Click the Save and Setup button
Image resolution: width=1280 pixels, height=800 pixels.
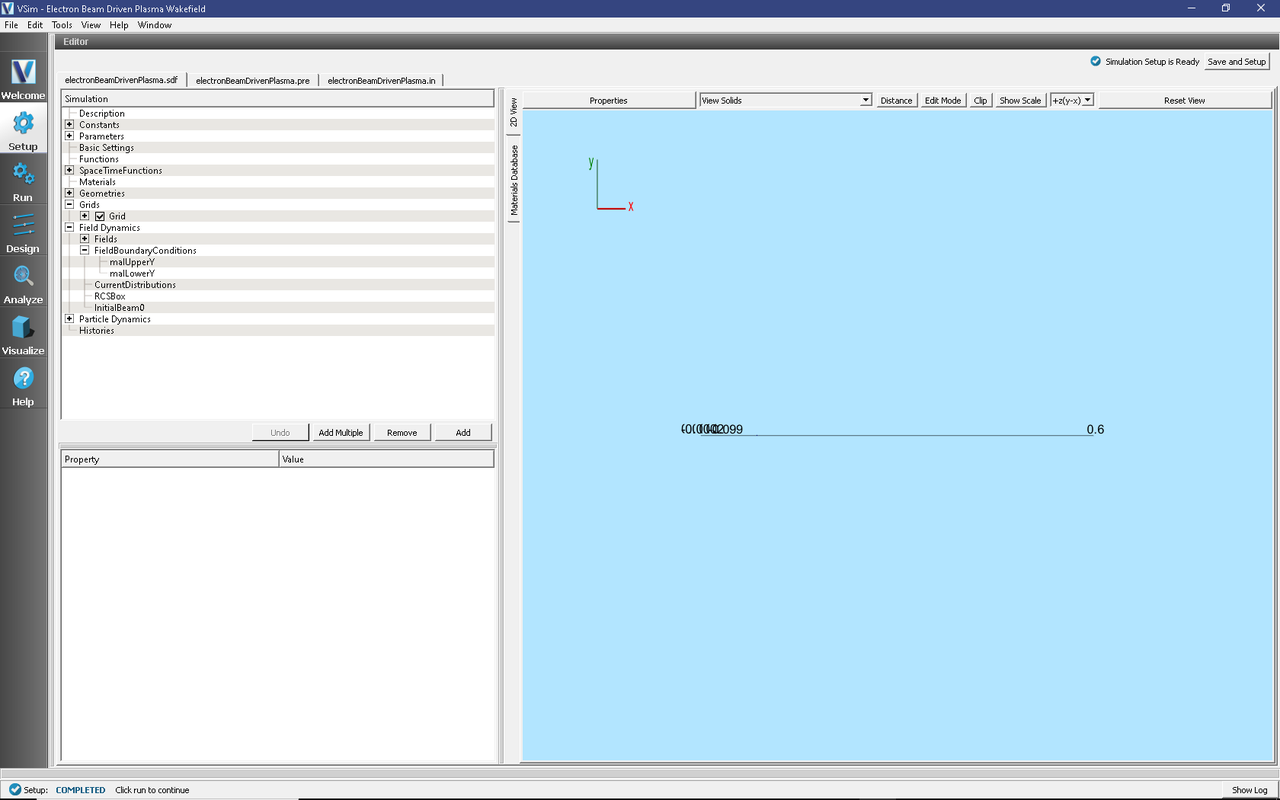1236,62
